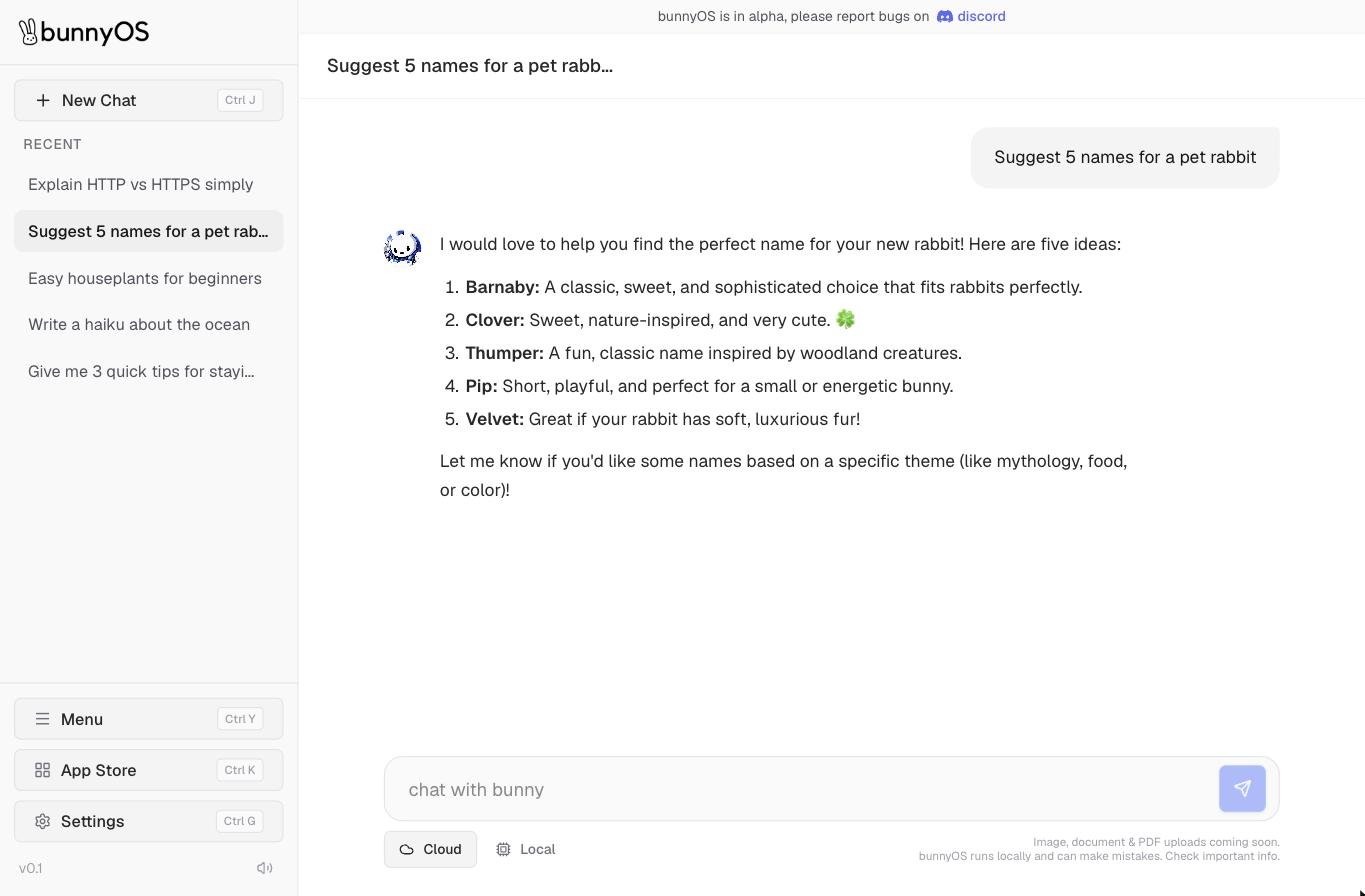Open chat Explain HTTP vs HTTPS simply
This screenshot has width=1365, height=896.
tap(149, 185)
